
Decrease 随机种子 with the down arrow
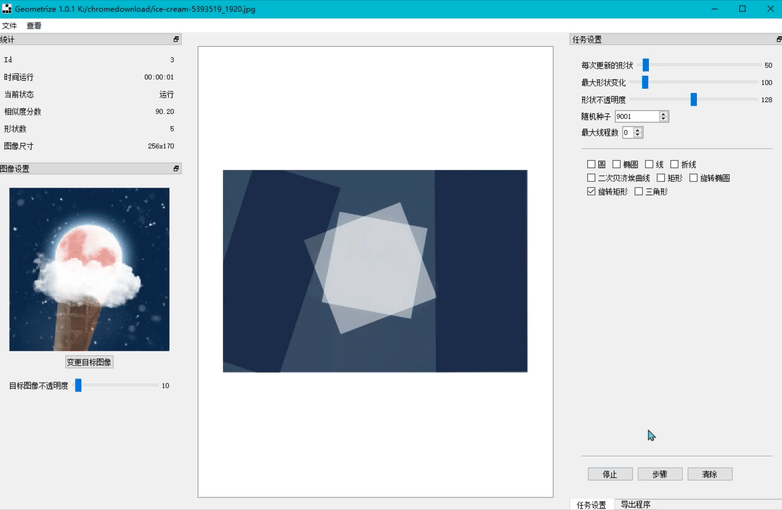click(x=663, y=119)
